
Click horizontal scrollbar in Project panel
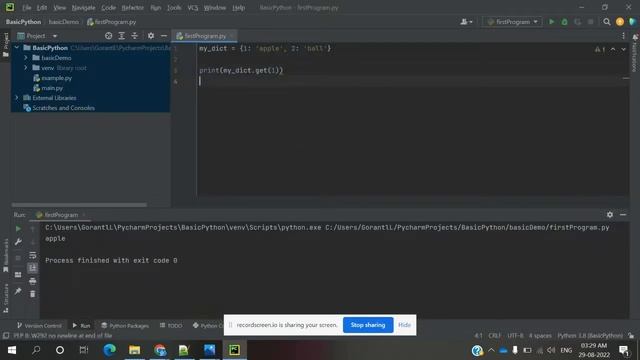tap(79, 205)
